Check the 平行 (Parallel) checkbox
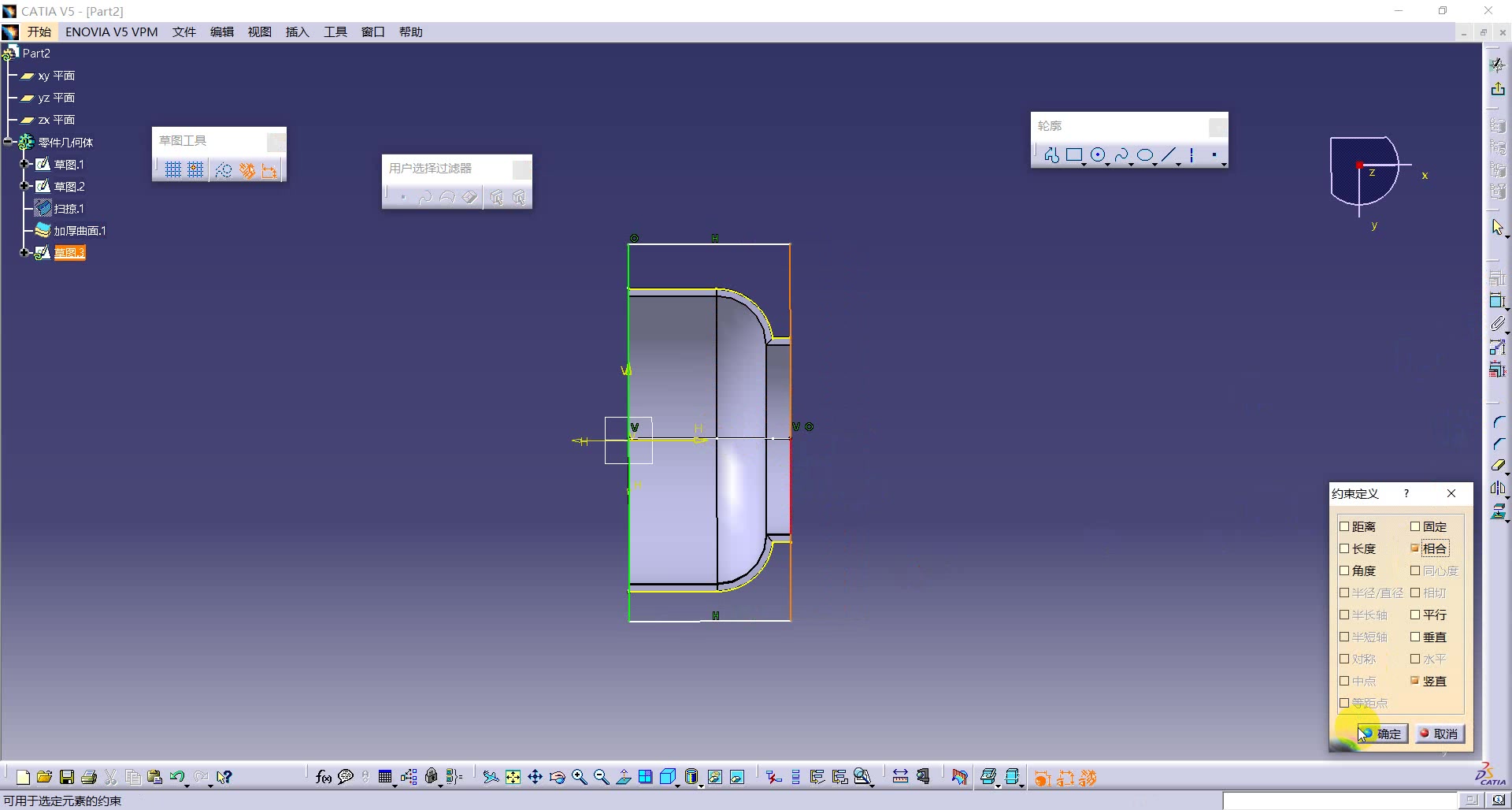1512x810 pixels. point(1415,615)
